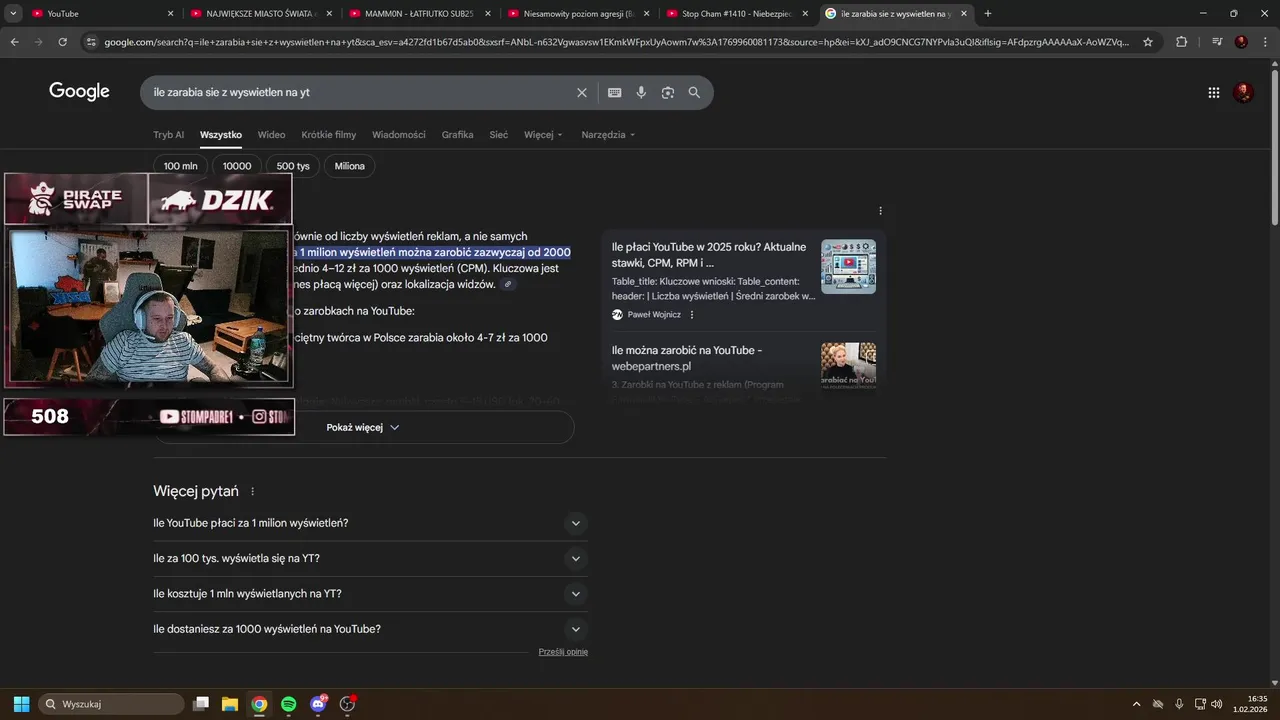
Task: Open 'Ile płaci YouTube w 2025 roku?' source
Action: (x=709, y=254)
